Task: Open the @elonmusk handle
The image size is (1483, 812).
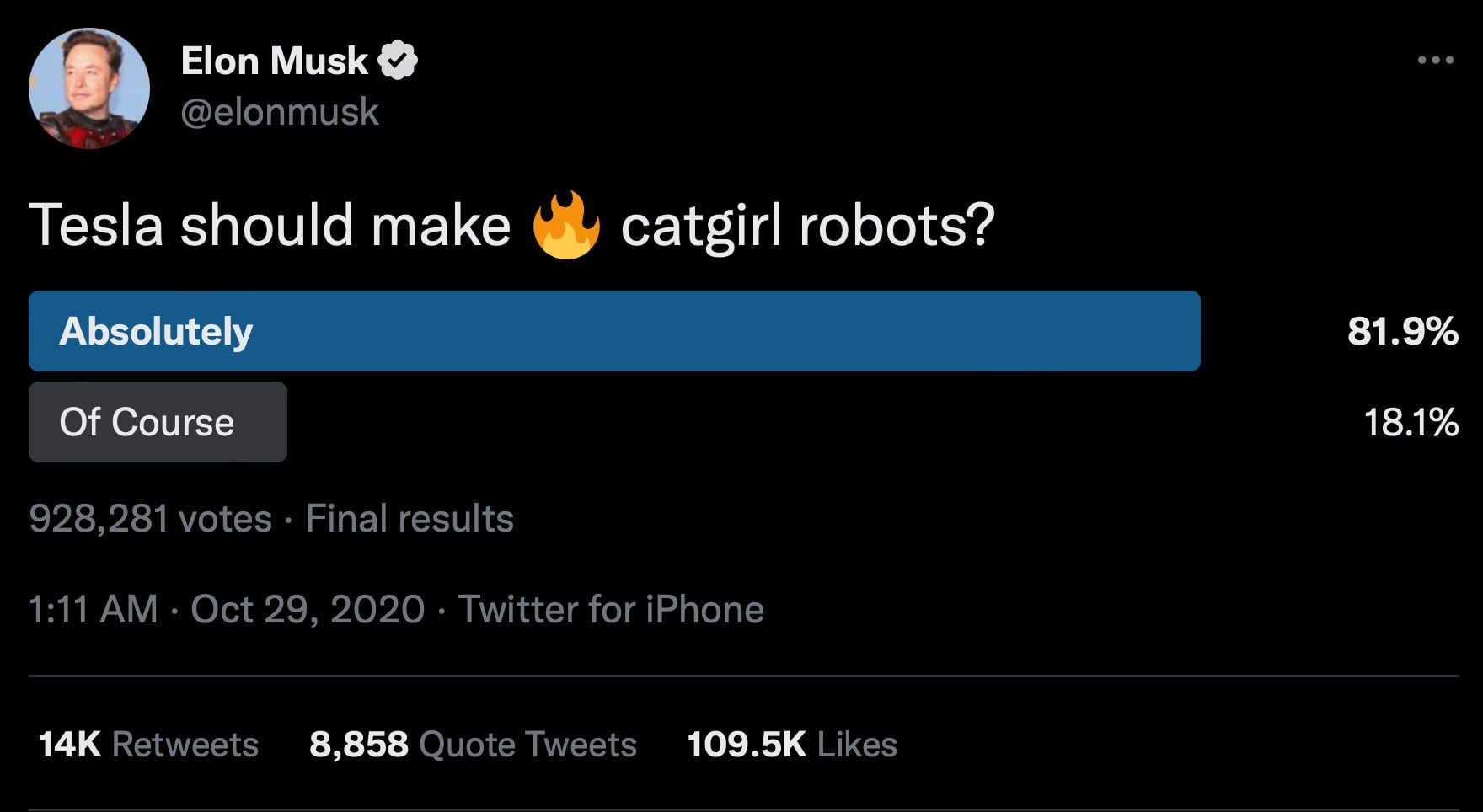Action: (280, 110)
